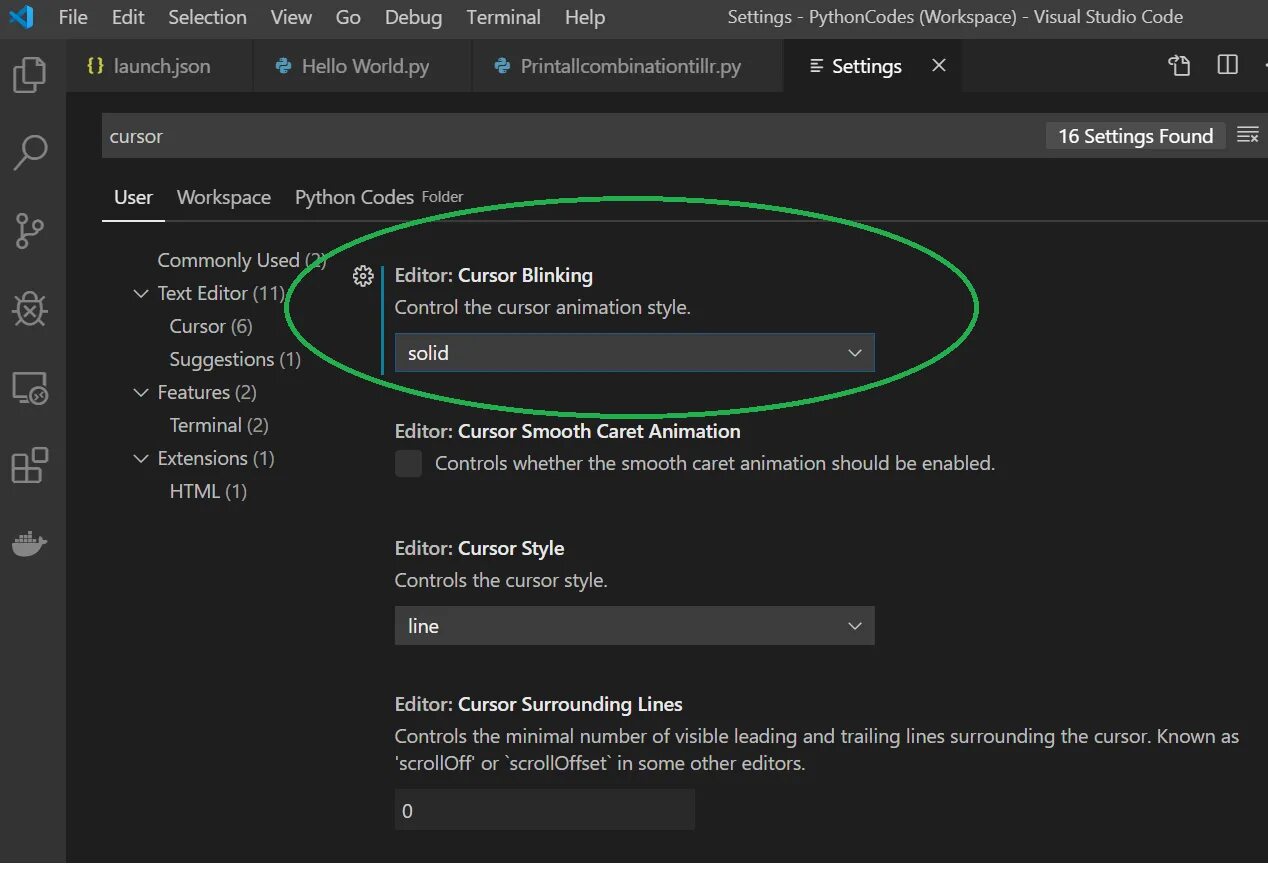1268x870 pixels.
Task: Click Cursor Surrounding Lines number field
Action: coord(544,810)
